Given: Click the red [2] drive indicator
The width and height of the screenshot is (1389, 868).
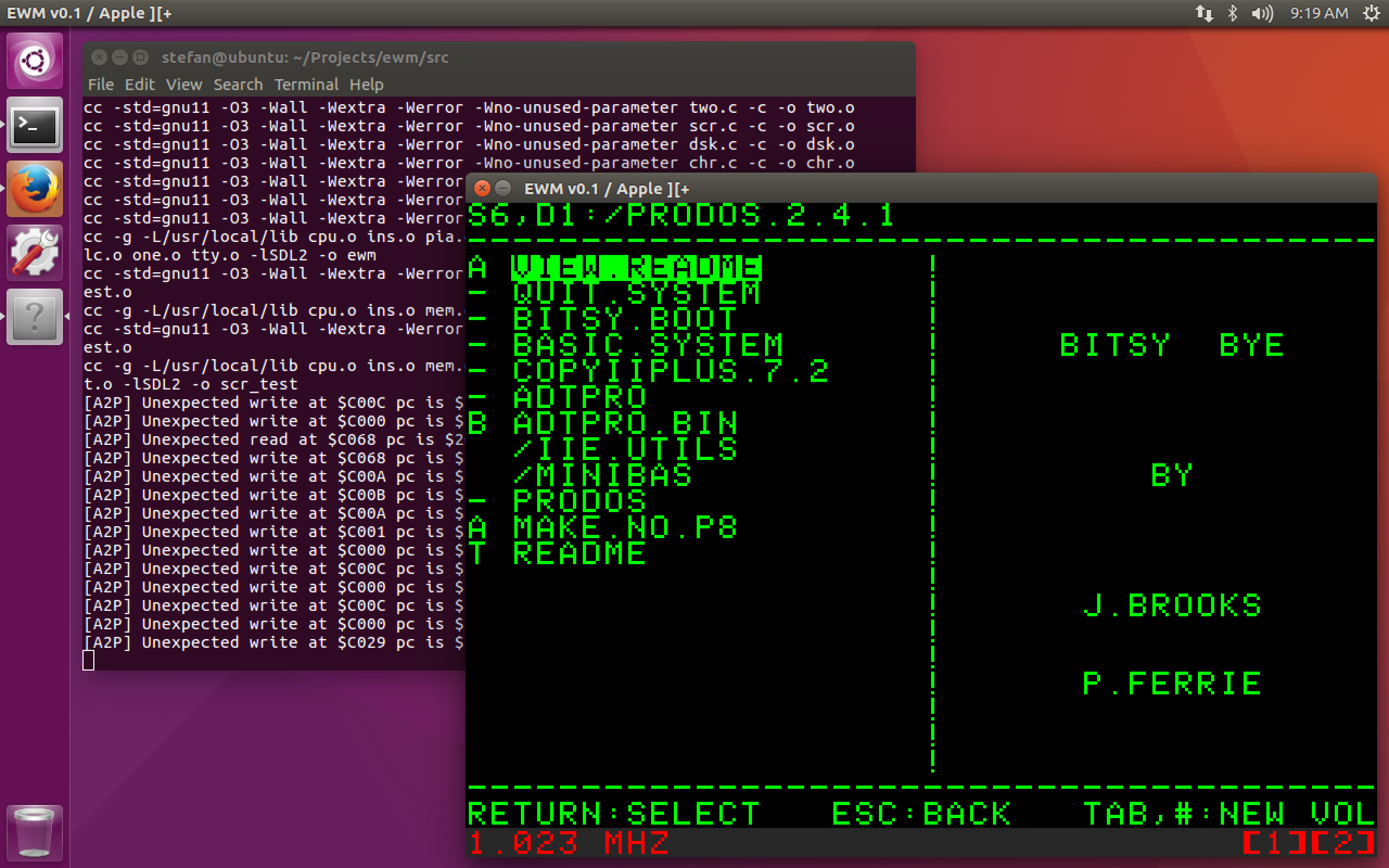Looking at the screenshot, I should (x=1342, y=843).
